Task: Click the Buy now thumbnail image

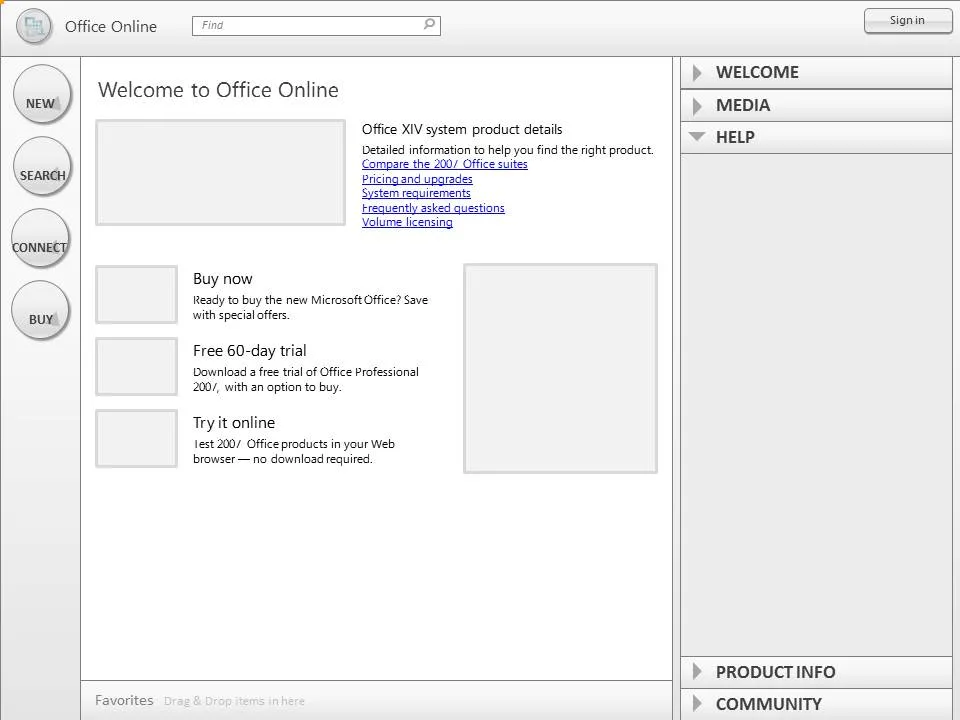Action: click(137, 294)
